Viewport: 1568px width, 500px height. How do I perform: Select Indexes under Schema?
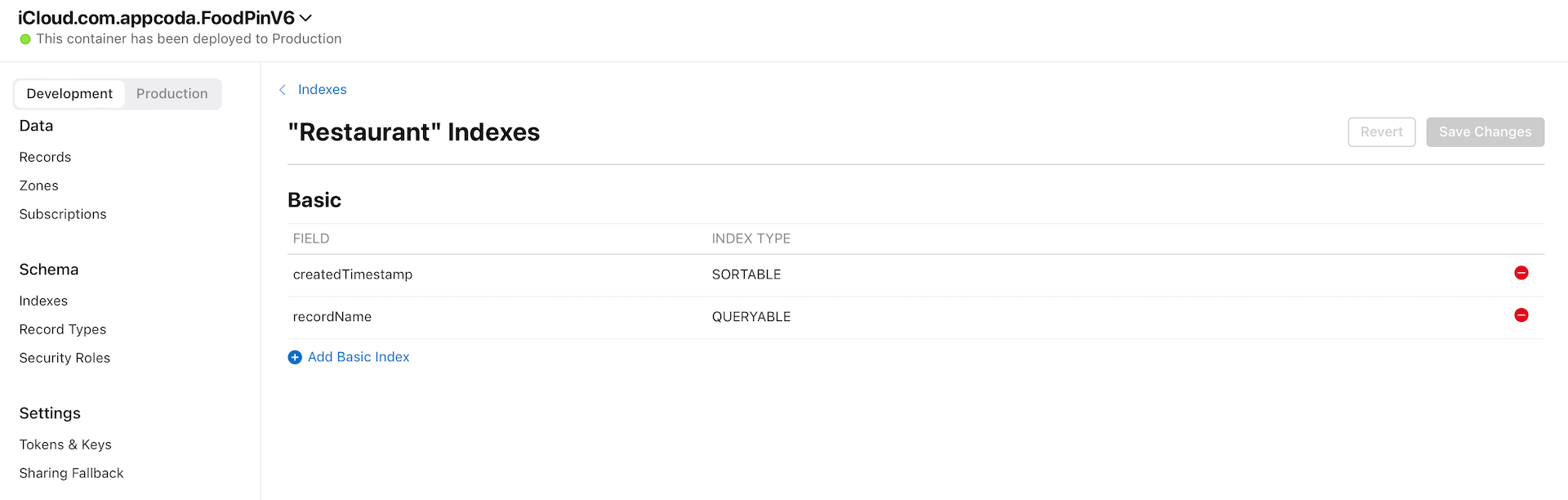click(x=43, y=301)
